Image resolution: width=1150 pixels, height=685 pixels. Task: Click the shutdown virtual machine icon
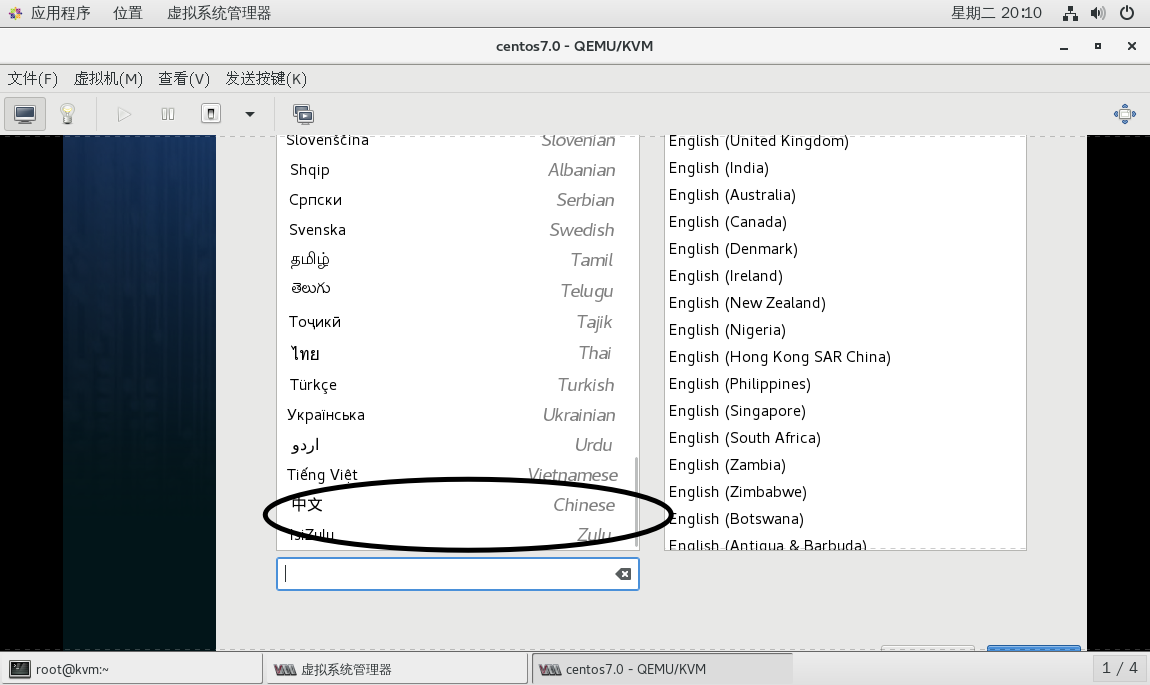(x=211, y=114)
